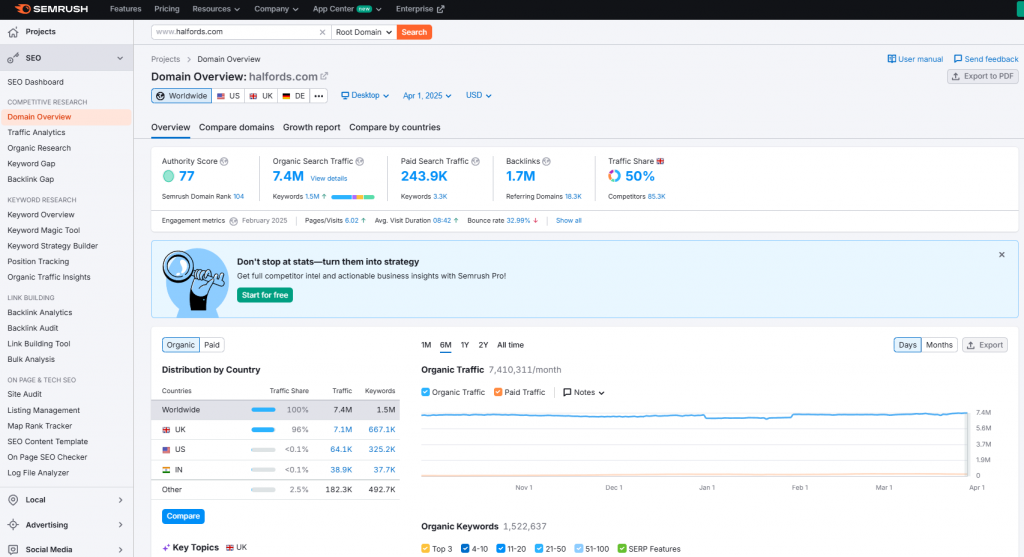Image resolution: width=1024 pixels, height=557 pixels.
Task: Select the 1Y time range option
Action: pyautogui.click(x=465, y=345)
